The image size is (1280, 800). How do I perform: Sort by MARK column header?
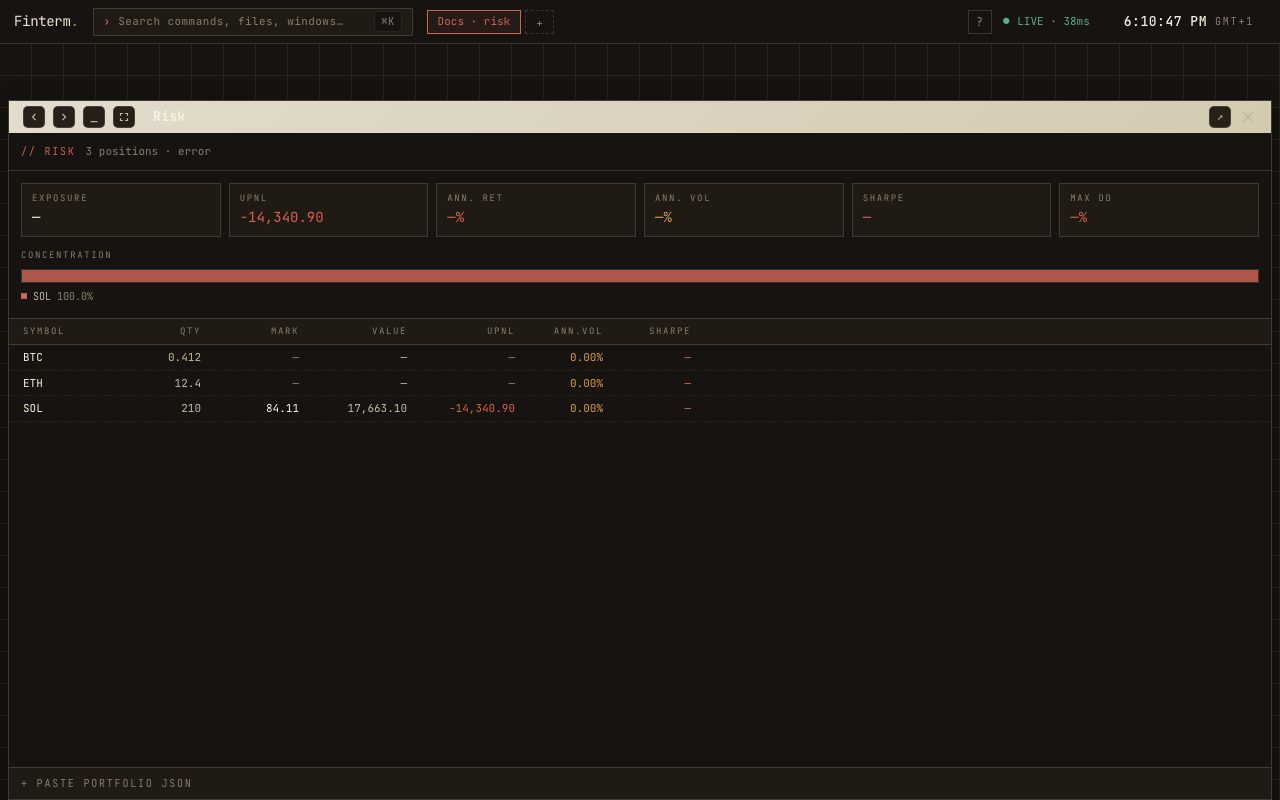pyautogui.click(x=285, y=332)
